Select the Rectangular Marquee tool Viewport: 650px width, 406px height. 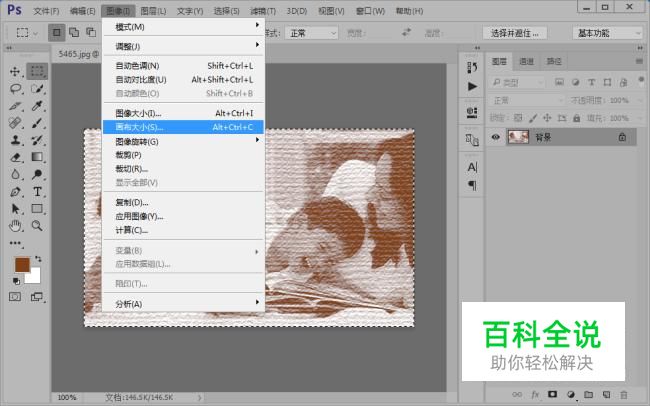click(37, 71)
